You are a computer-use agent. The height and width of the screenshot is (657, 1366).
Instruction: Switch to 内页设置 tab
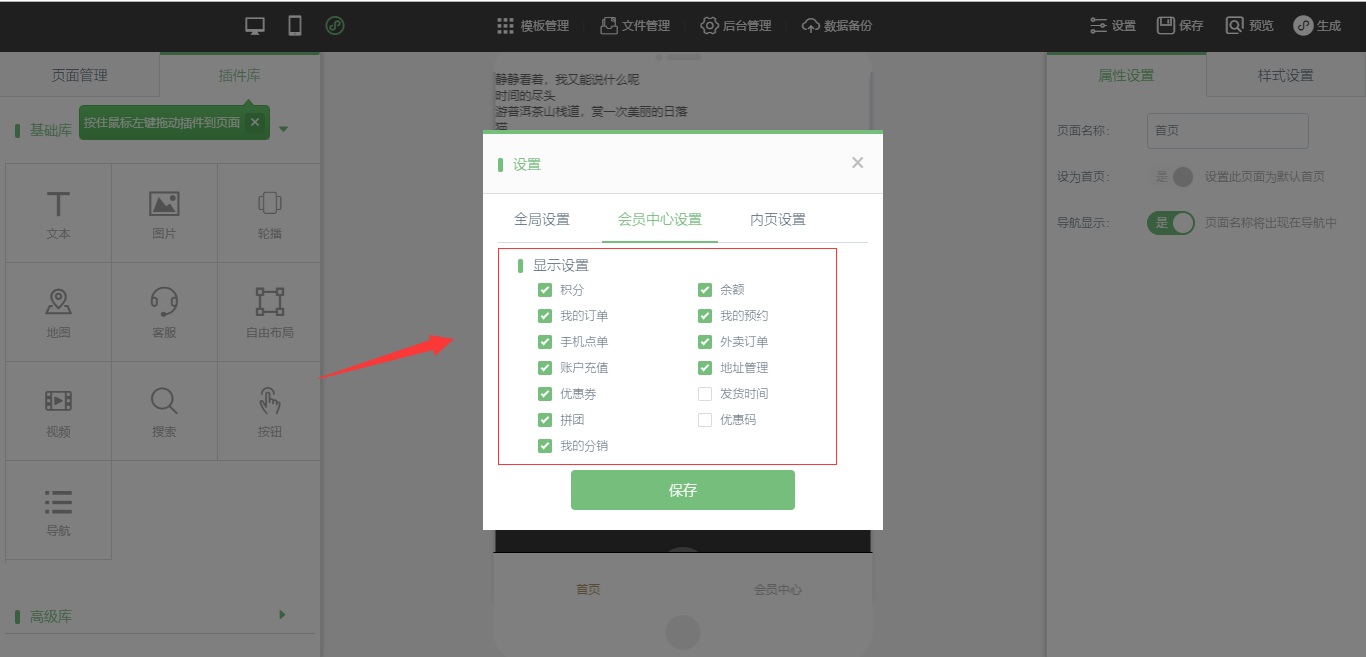pyautogui.click(x=778, y=220)
